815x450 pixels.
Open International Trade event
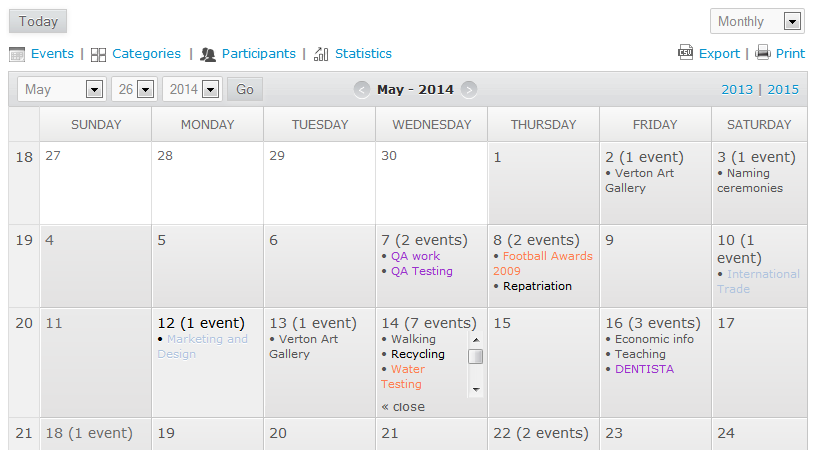(758, 282)
